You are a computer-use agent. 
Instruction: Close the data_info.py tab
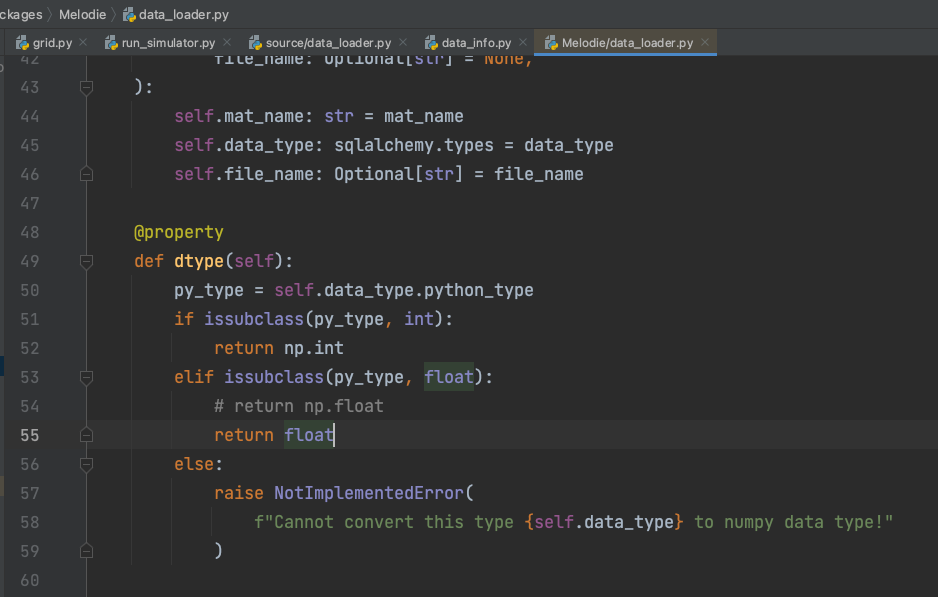click(523, 42)
